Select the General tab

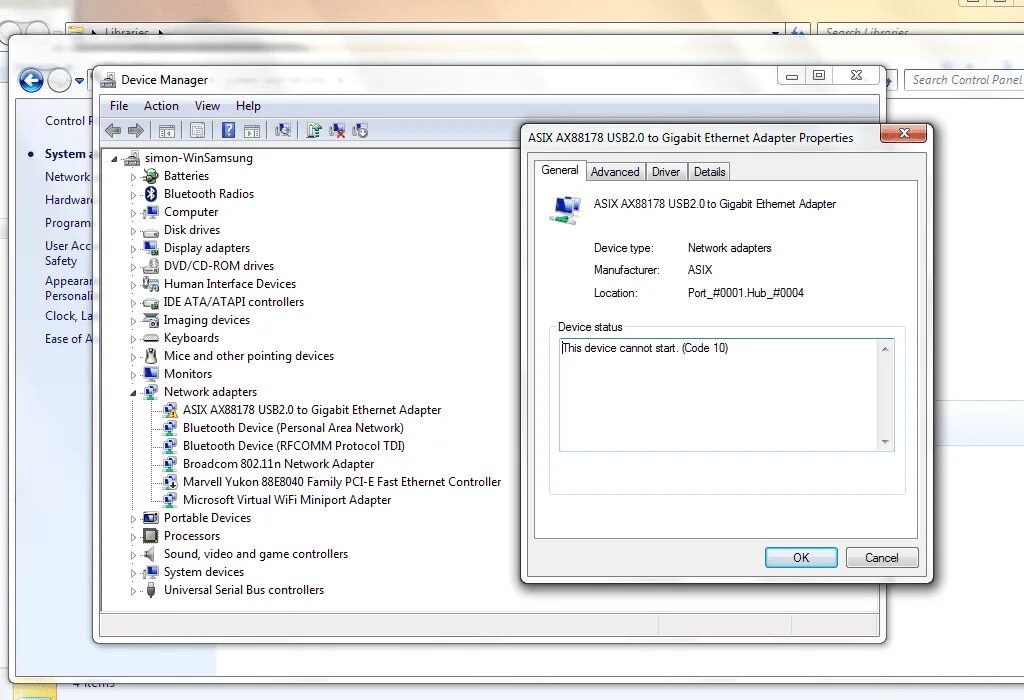tap(560, 170)
